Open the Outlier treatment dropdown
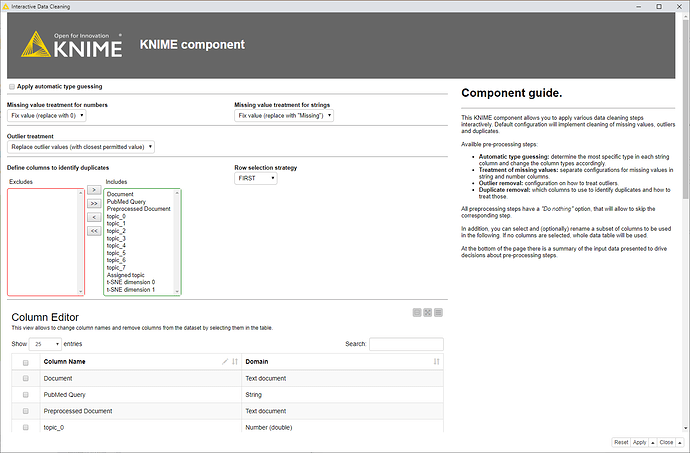This screenshot has height=453, width=690. pos(81,147)
